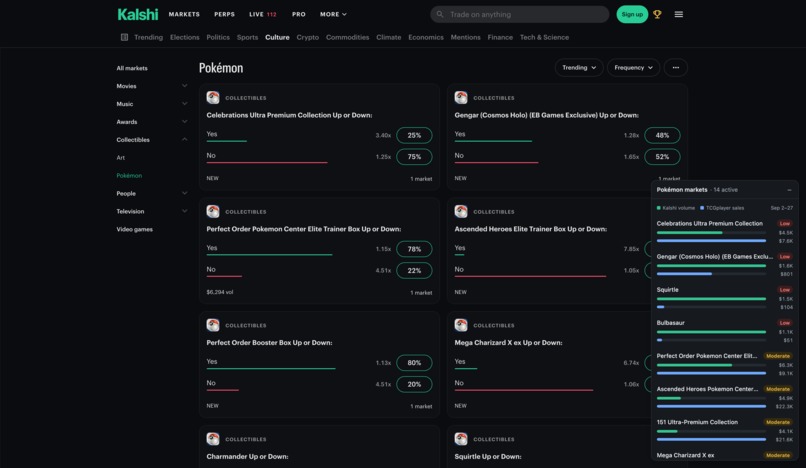Open Ascended Heroes Elite Trainer Box market
Screen dimensions: 806x468
(x=530, y=229)
